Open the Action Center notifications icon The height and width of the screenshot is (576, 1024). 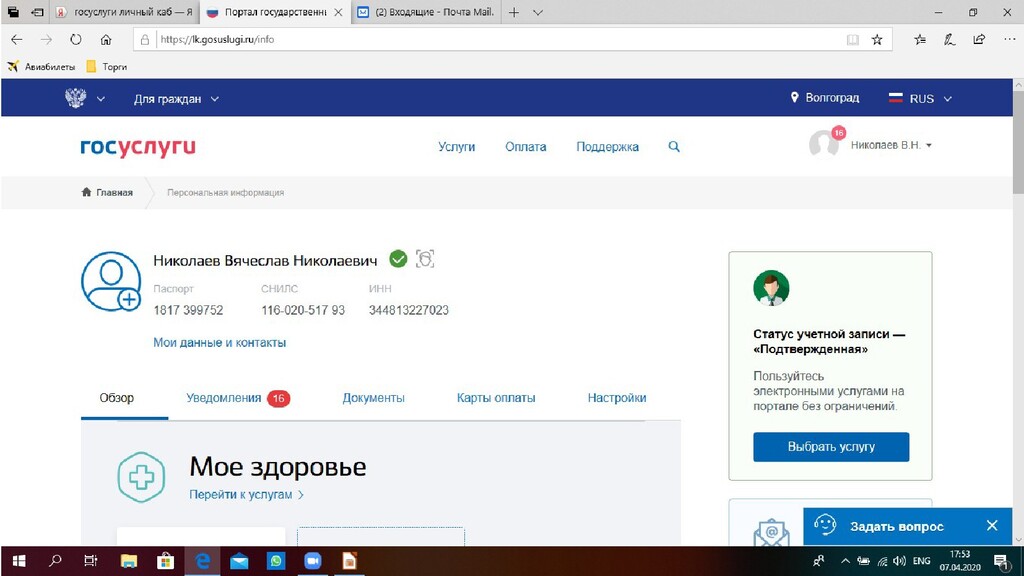[1002, 561]
